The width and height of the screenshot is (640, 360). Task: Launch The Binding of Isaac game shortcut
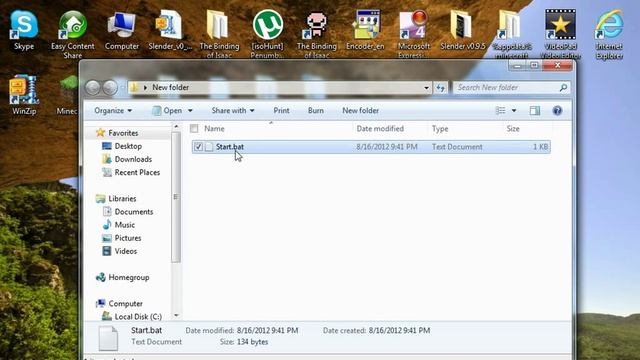click(316, 35)
